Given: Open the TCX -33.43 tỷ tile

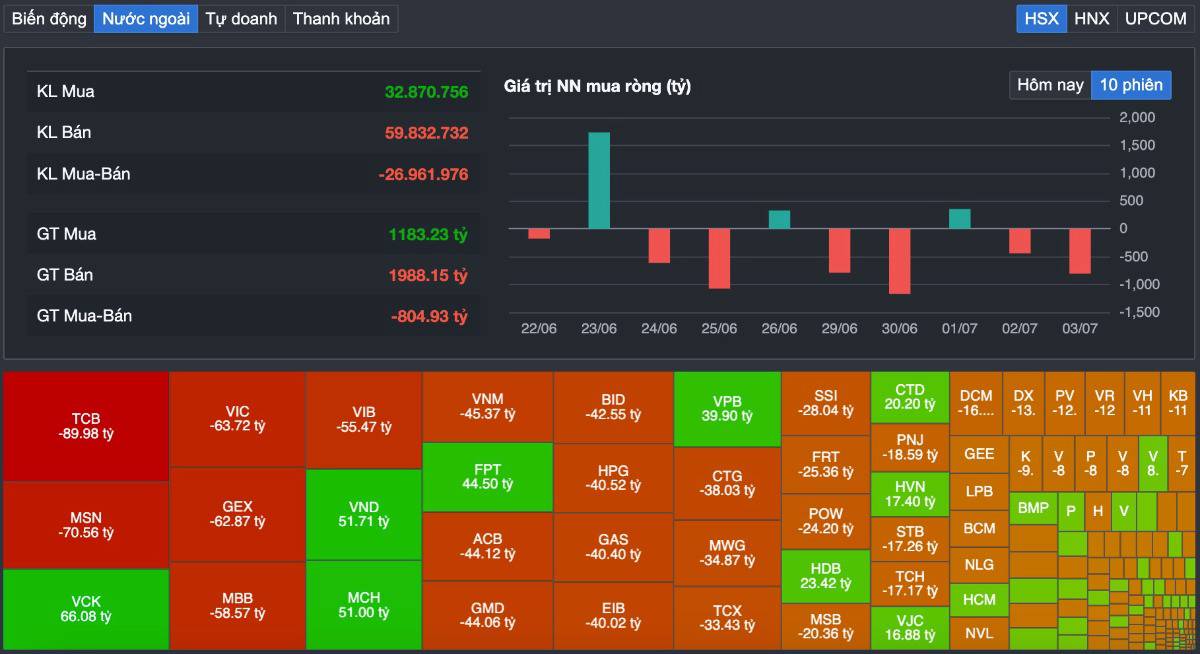Looking at the screenshot, I should pos(727,618).
